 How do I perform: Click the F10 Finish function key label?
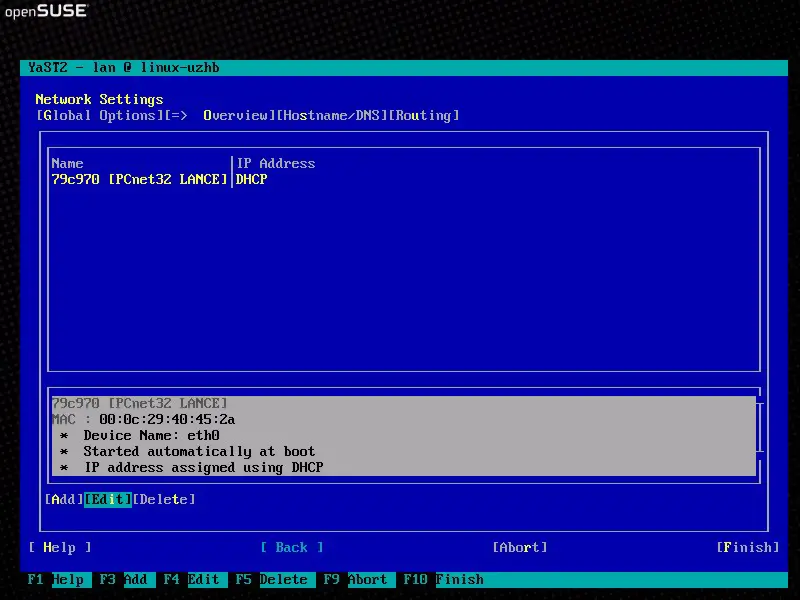[x=444, y=580]
